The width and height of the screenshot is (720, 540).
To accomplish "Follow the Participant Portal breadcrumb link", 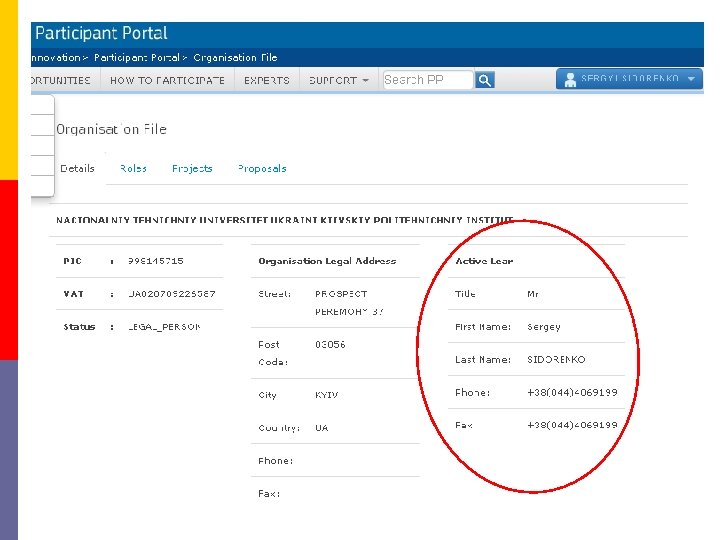I will point(137,58).
